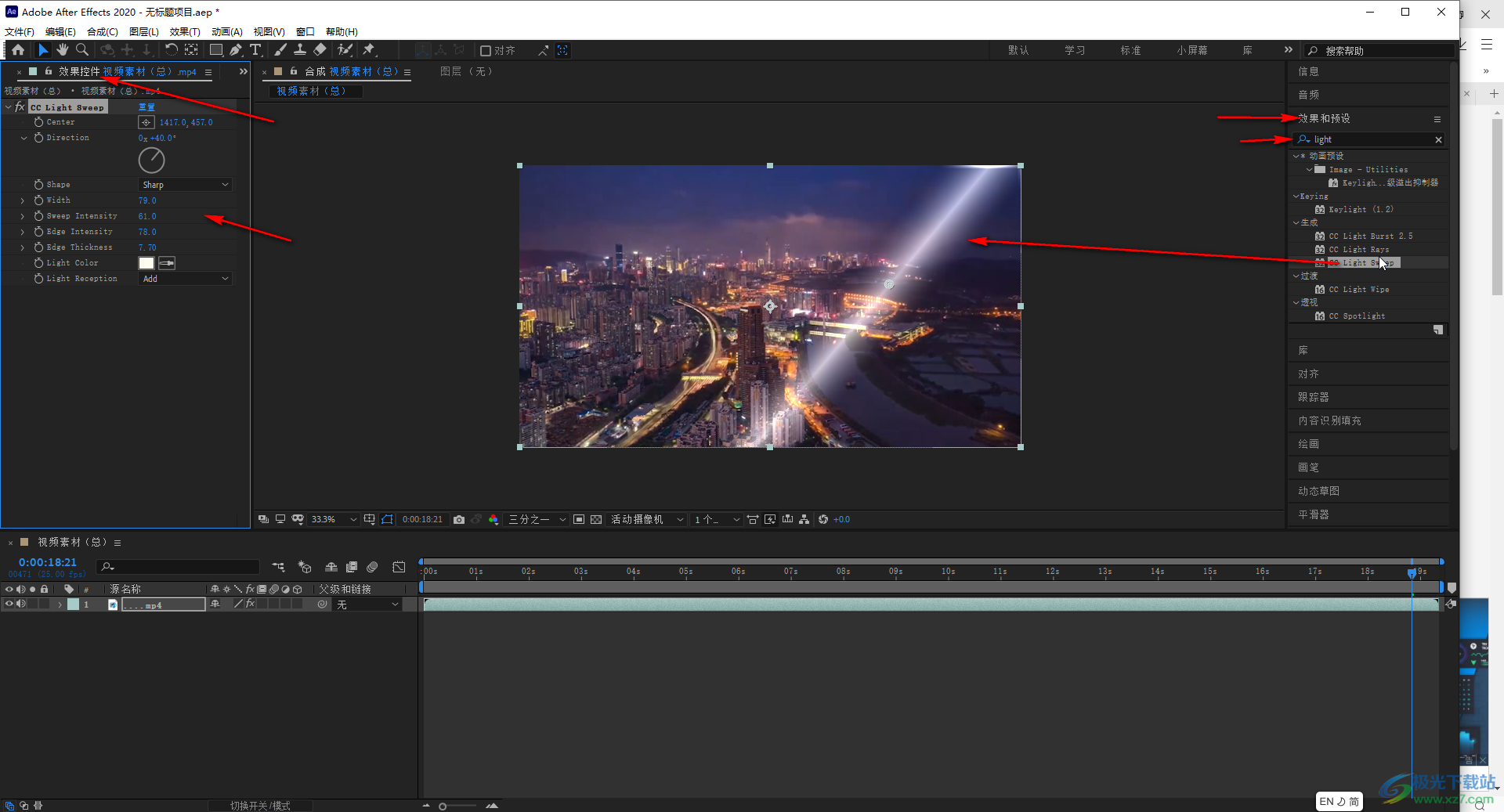Screen dimensions: 1504x812
Task: Open the 效果(T) menu
Action: pos(185,32)
